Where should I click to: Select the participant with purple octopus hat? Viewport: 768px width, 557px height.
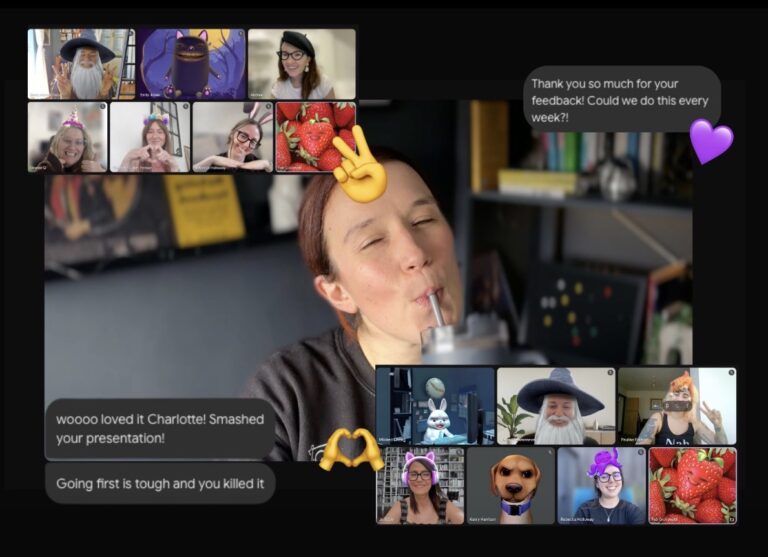pyautogui.click(x=601, y=485)
